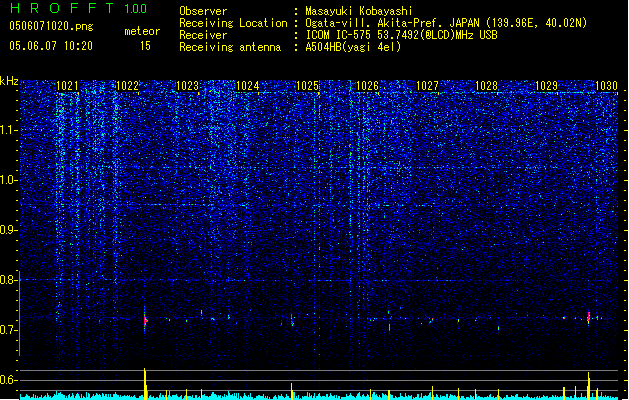Screen dimensions: 629x400
Task: Click the meteor echo near 1025
Action: pyautogui.click(x=292, y=320)
